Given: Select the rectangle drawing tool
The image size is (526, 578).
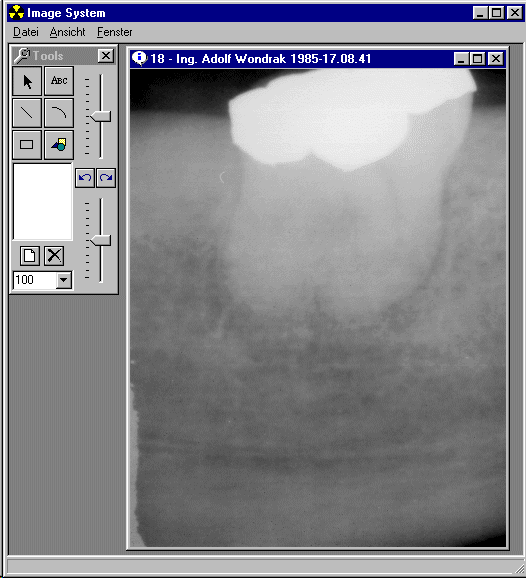Looking at the screenshot, I should pos(27,144).
